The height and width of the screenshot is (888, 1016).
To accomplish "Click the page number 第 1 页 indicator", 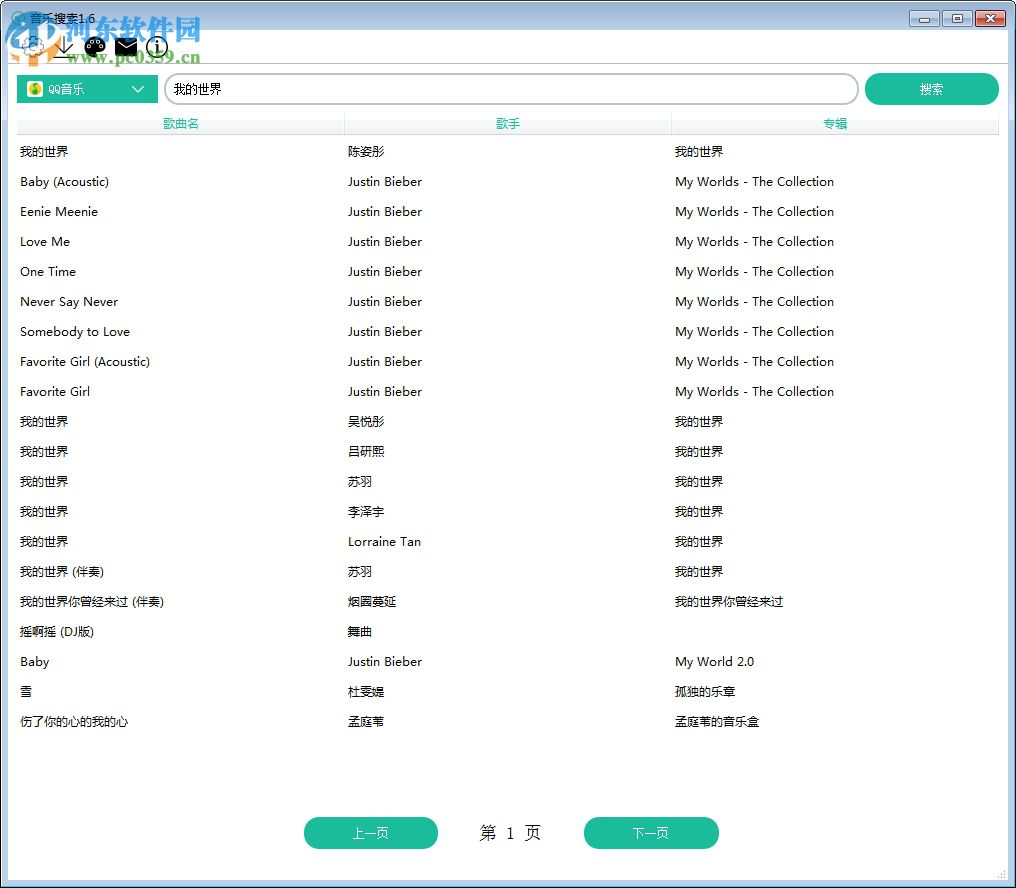I will (x=510, y=833).
